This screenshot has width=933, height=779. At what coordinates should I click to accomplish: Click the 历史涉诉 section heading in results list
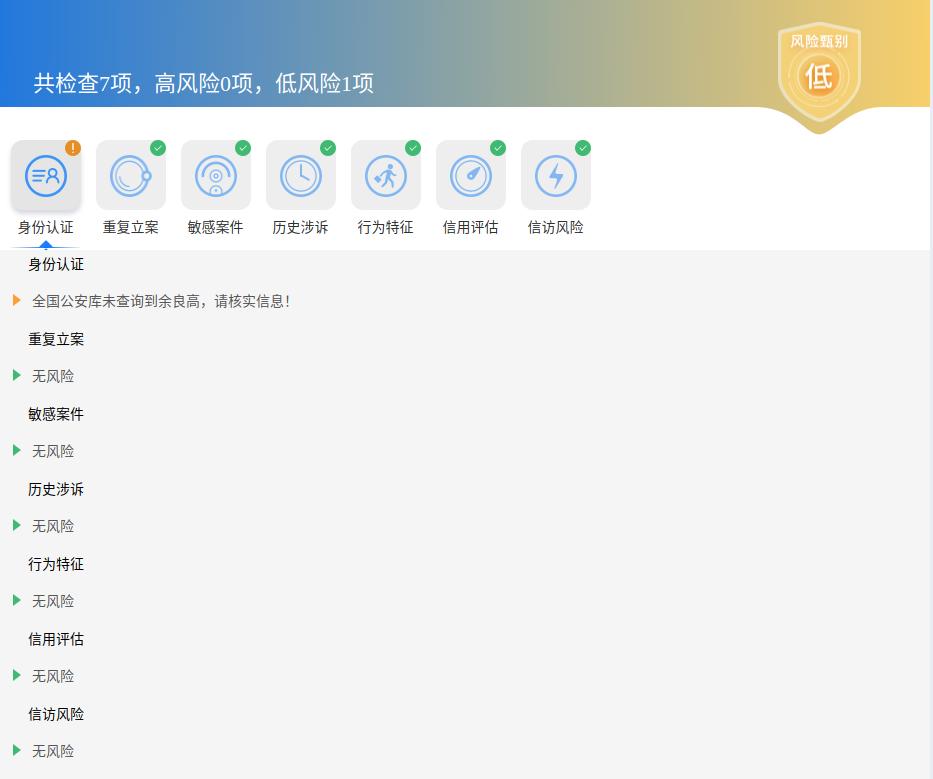click(x=56, y=489)
